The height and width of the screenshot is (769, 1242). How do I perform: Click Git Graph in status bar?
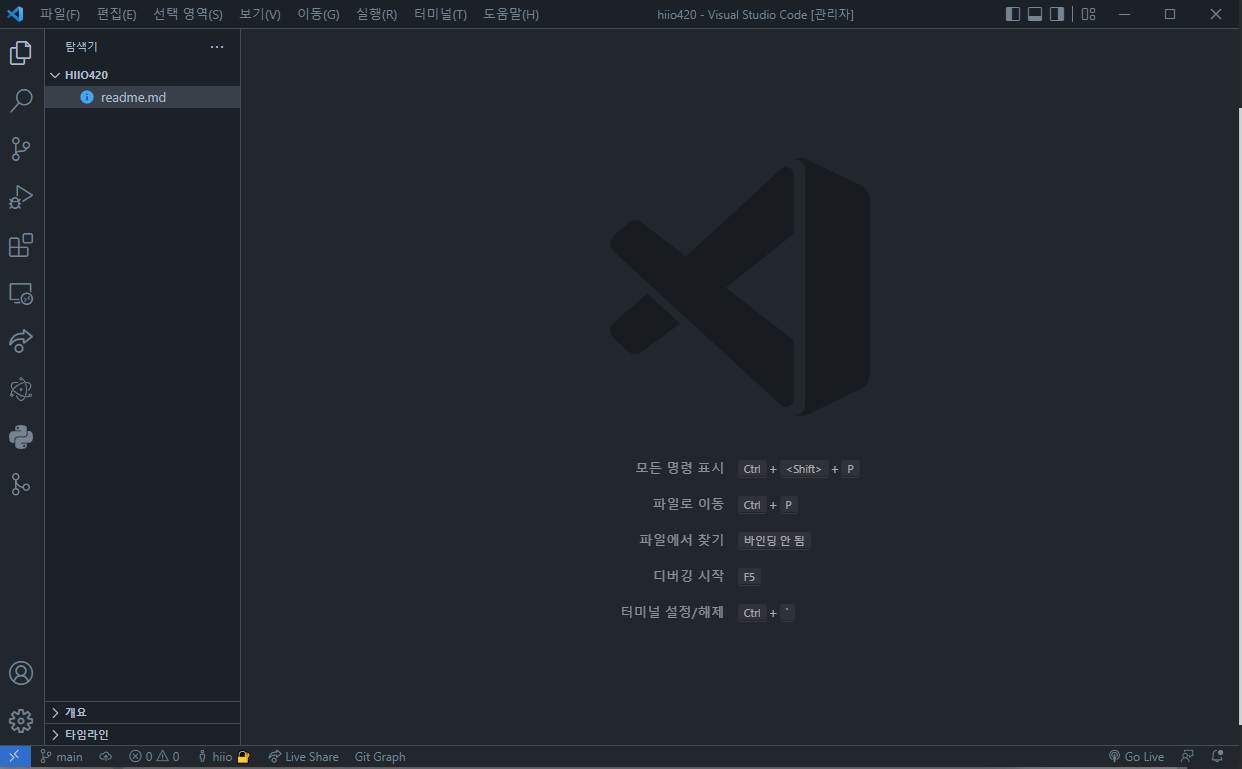point(380,757)
